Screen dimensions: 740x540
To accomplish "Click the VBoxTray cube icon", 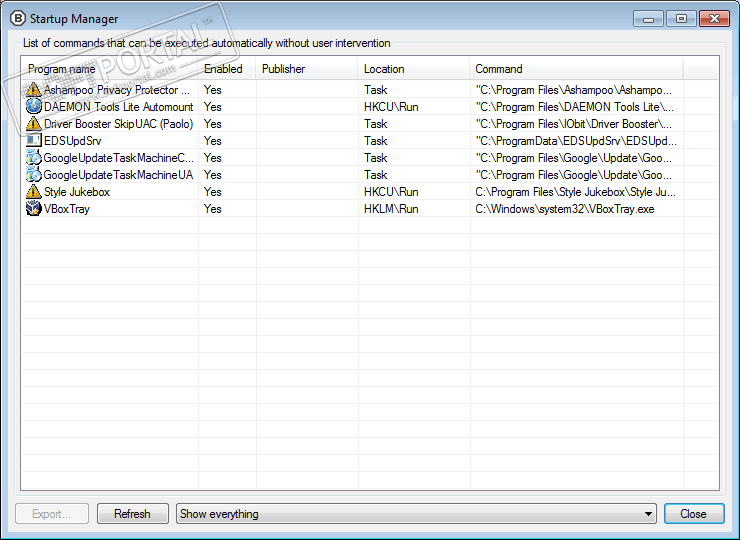I will 34,208.
